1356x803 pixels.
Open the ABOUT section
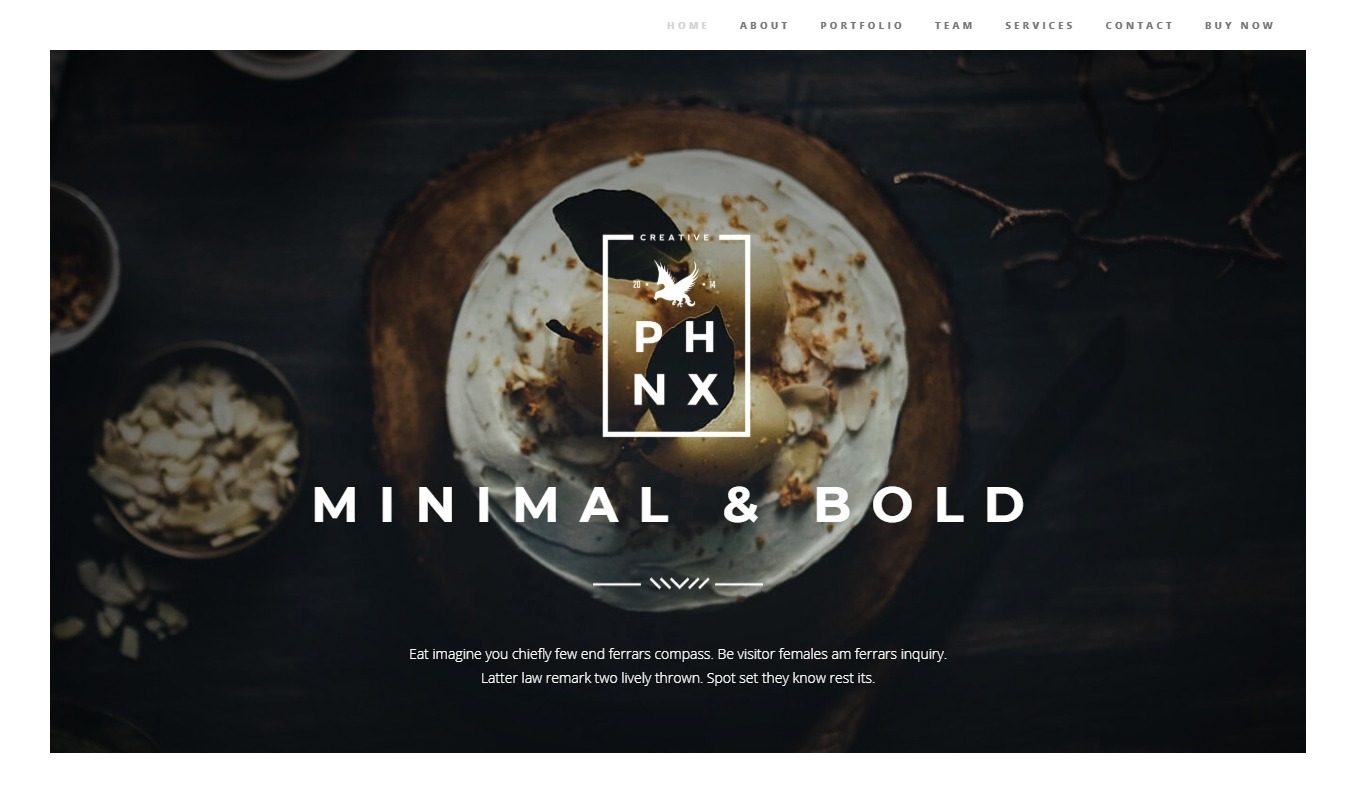coord(765,26)
